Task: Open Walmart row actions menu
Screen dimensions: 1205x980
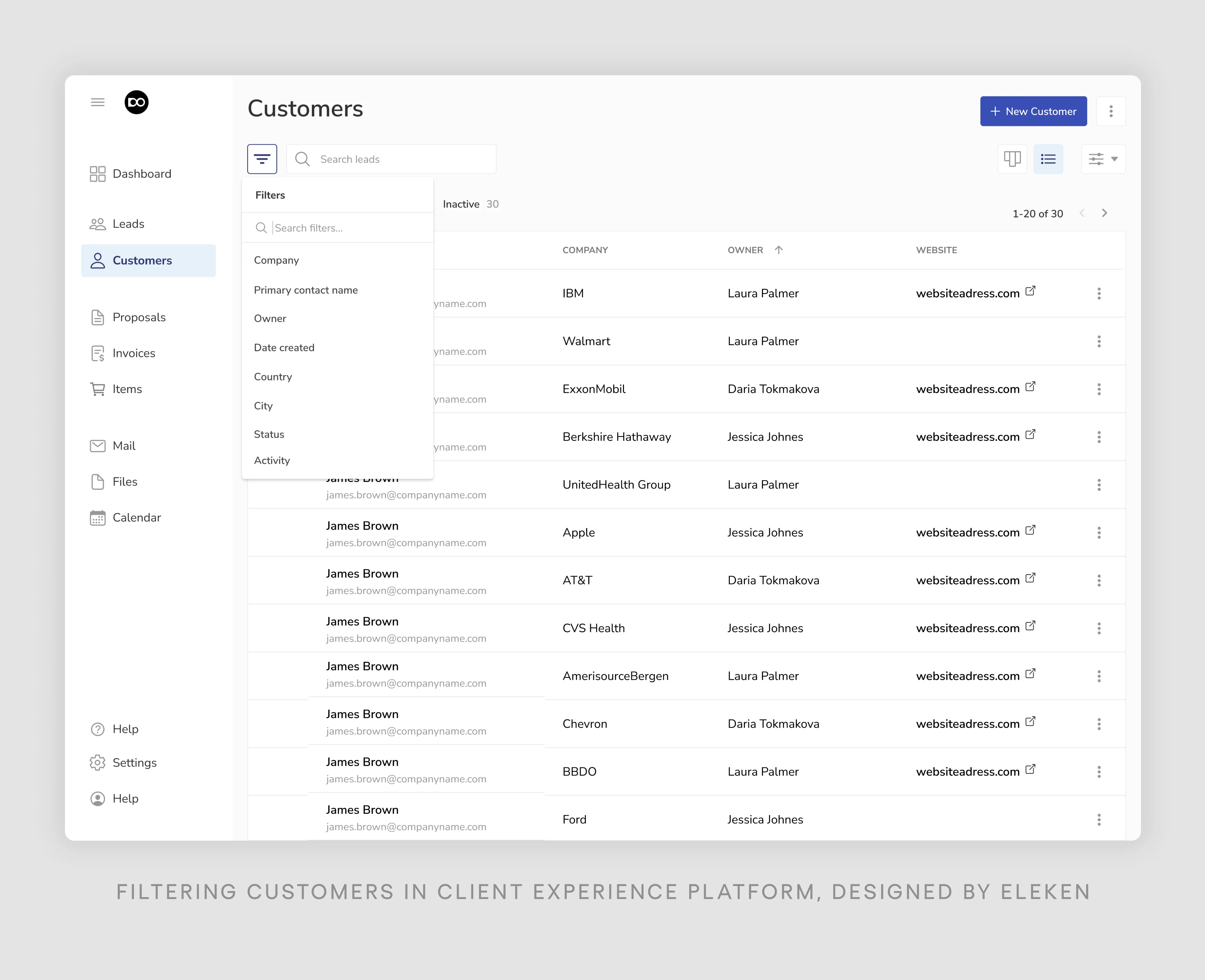Action: [1099, 341]
